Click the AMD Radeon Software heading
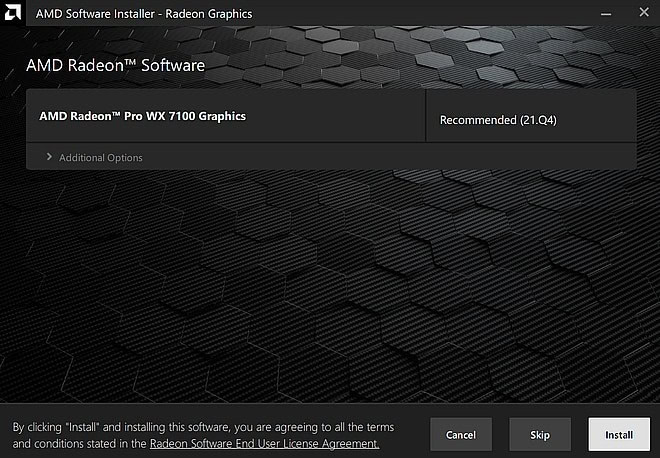Viewport: 660px width, 458px height. click(114, 66)
